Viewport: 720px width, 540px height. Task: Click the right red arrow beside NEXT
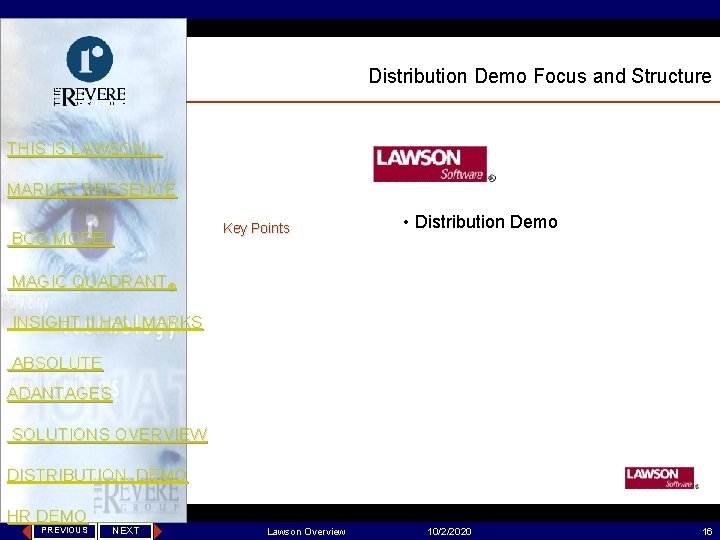pyautogui.click(x=158, y=531)
